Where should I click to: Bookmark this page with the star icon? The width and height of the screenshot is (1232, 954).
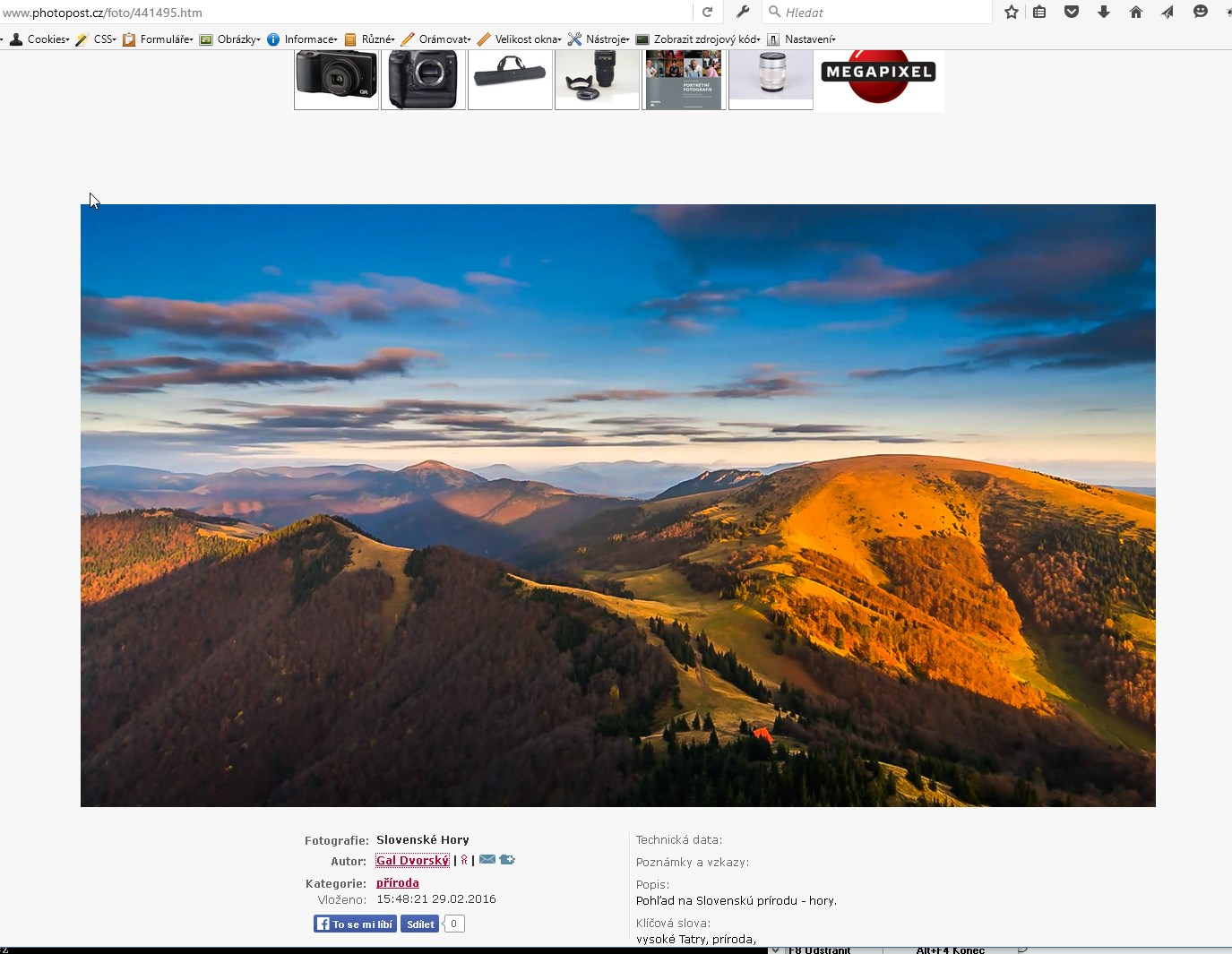tap(1011, 12)
